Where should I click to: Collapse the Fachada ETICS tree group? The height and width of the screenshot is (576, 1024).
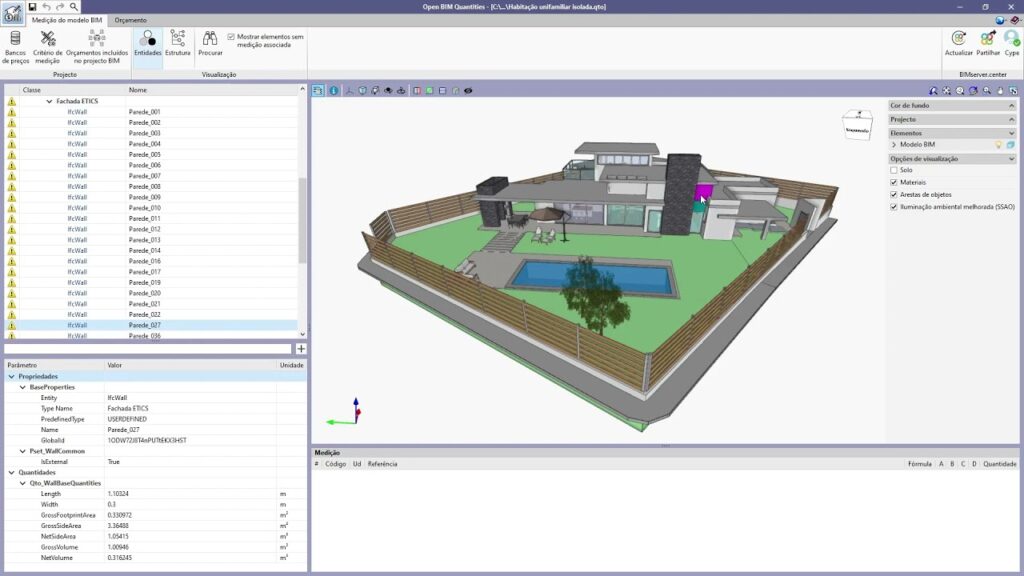tap(49, 101)
